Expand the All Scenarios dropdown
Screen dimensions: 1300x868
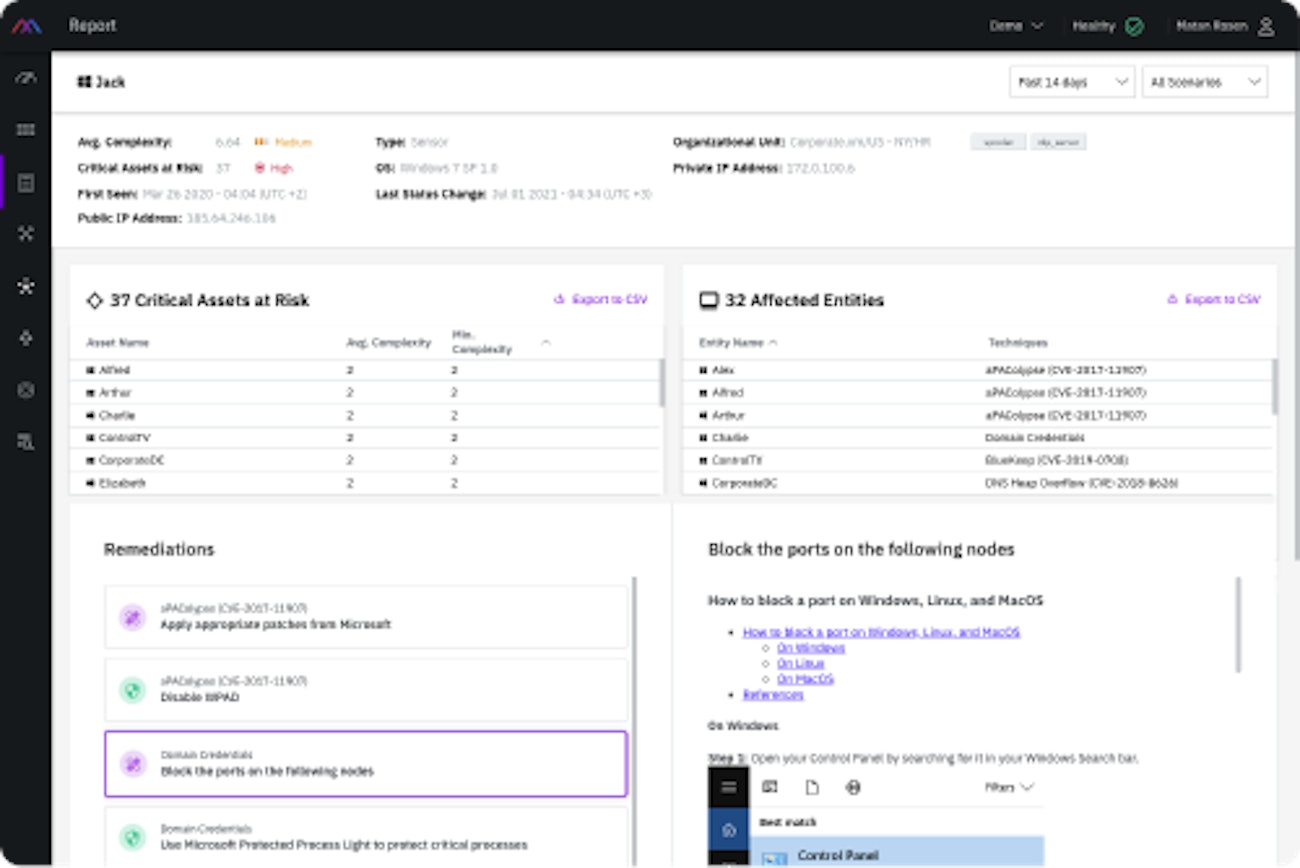[x=1204, y=82]
